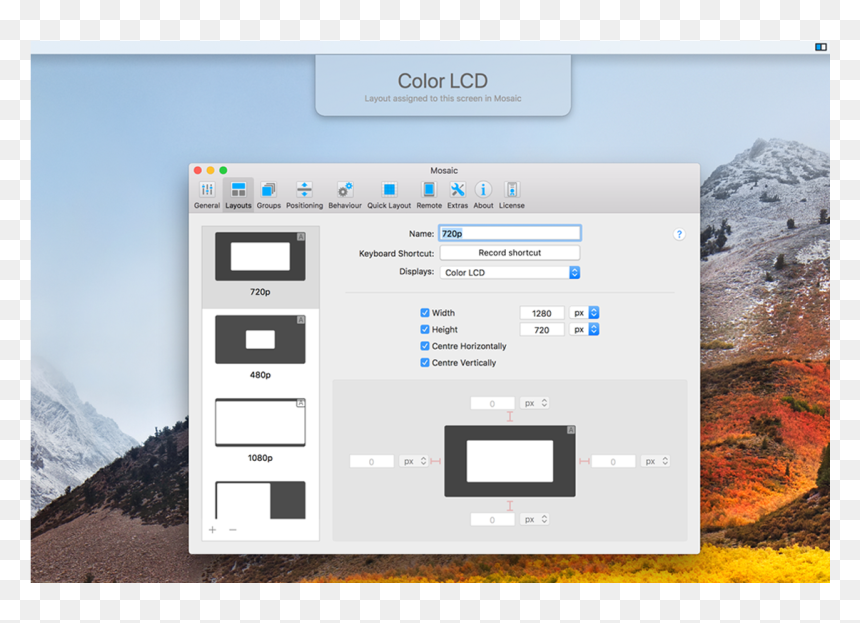Select the half-screen layout thumbnail below 1080p

pos(260,500)
